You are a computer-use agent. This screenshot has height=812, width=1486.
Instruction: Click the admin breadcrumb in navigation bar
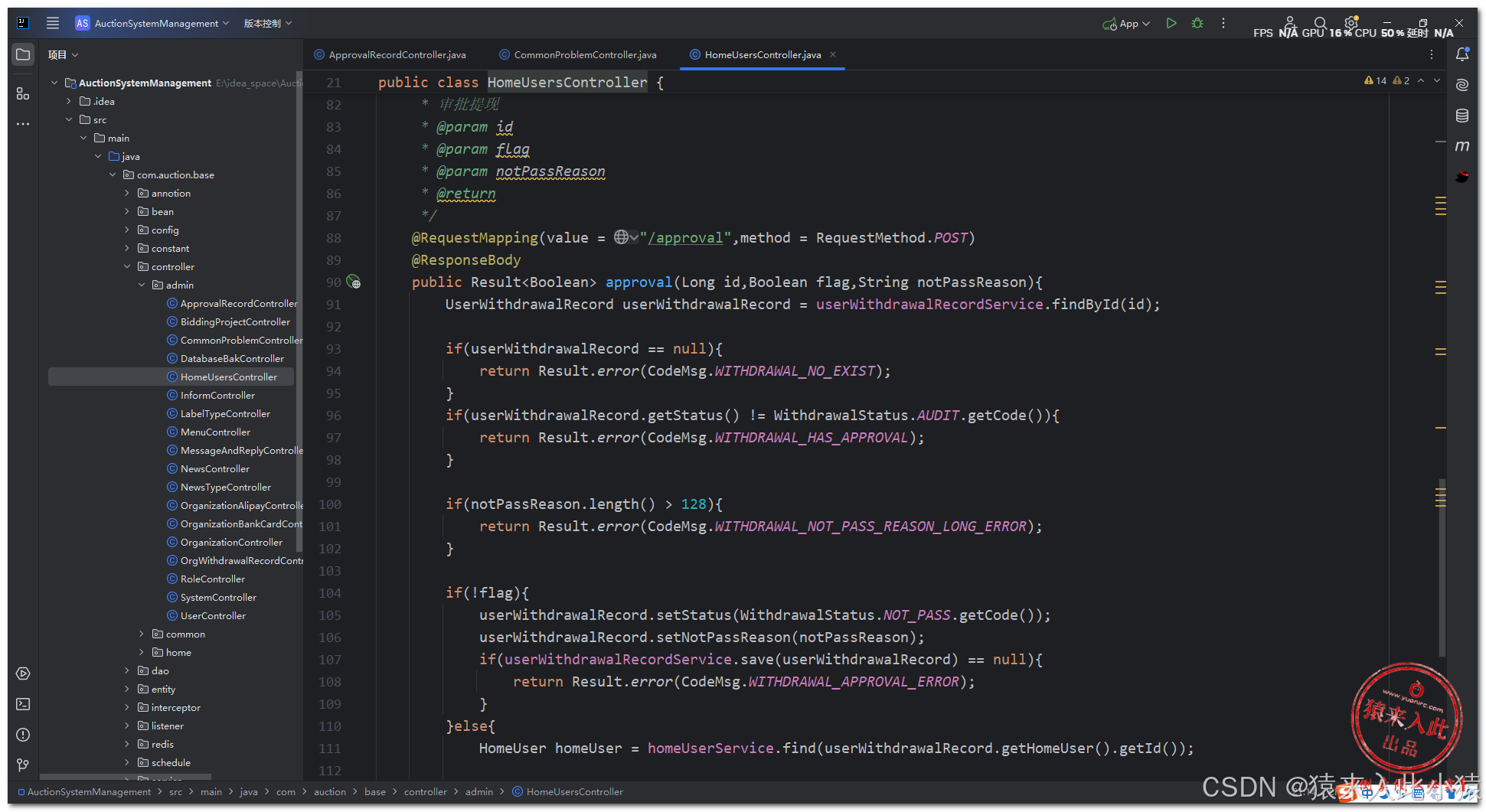(x=478, y=791)
